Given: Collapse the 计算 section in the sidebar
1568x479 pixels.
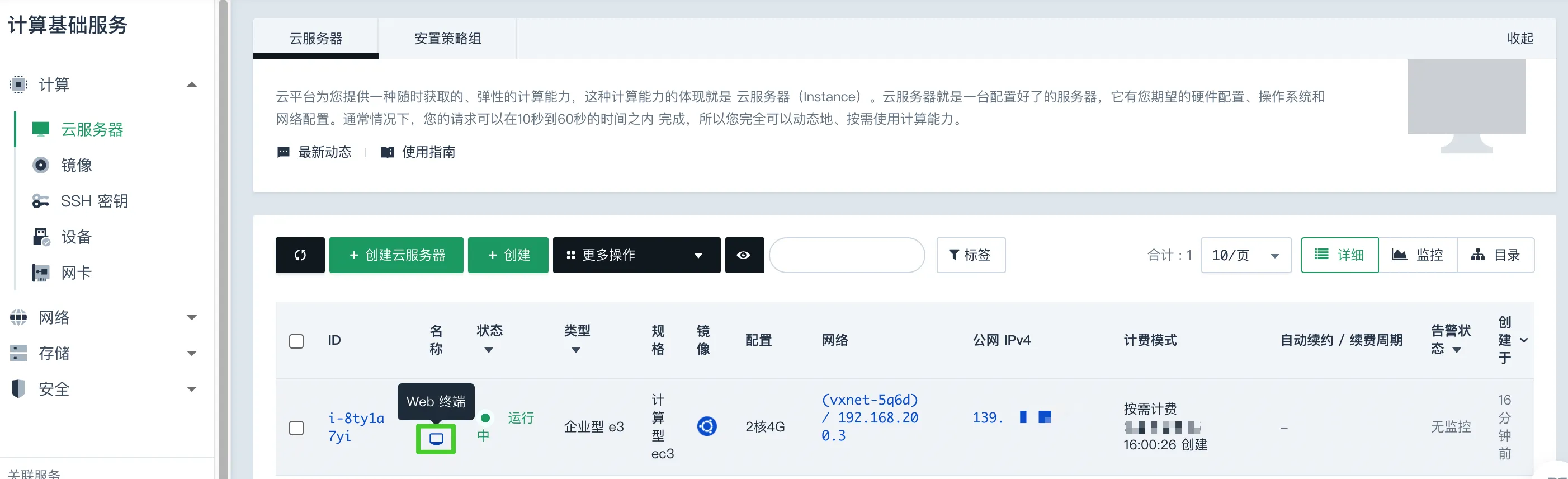Looking at the screenshot, I should [x=192, y=84].
